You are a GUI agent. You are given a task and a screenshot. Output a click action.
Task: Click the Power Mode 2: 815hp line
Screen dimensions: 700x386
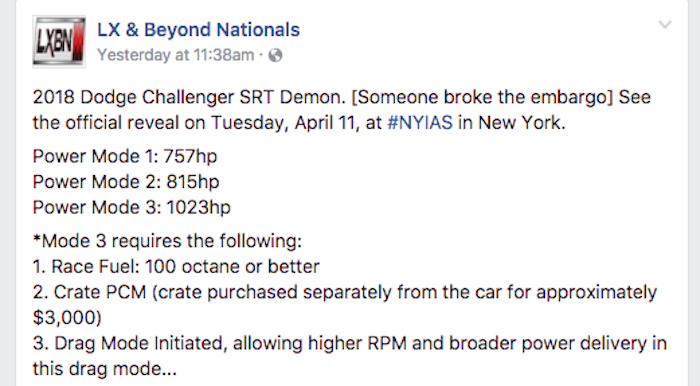coord(126,182)
